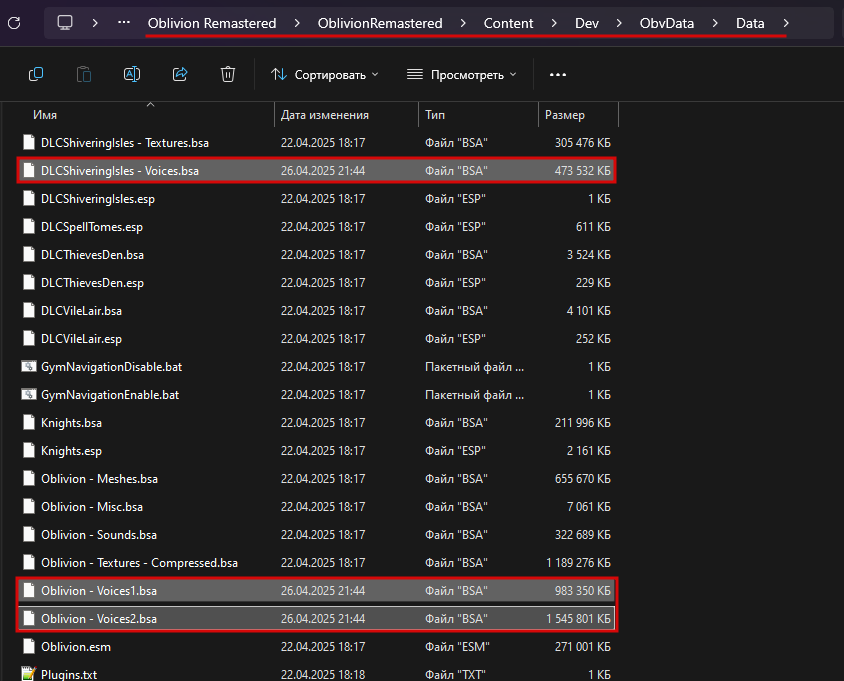Click the Data breadcrumb segment

click(750, 23)
